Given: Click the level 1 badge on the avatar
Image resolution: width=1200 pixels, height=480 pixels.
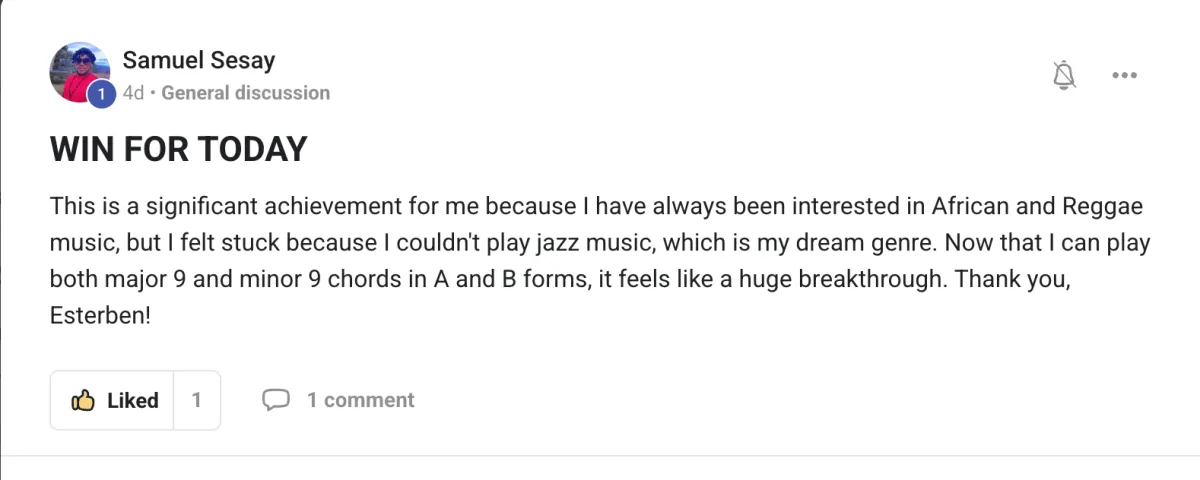Looking at the screenshot, I should click(101, 94).
